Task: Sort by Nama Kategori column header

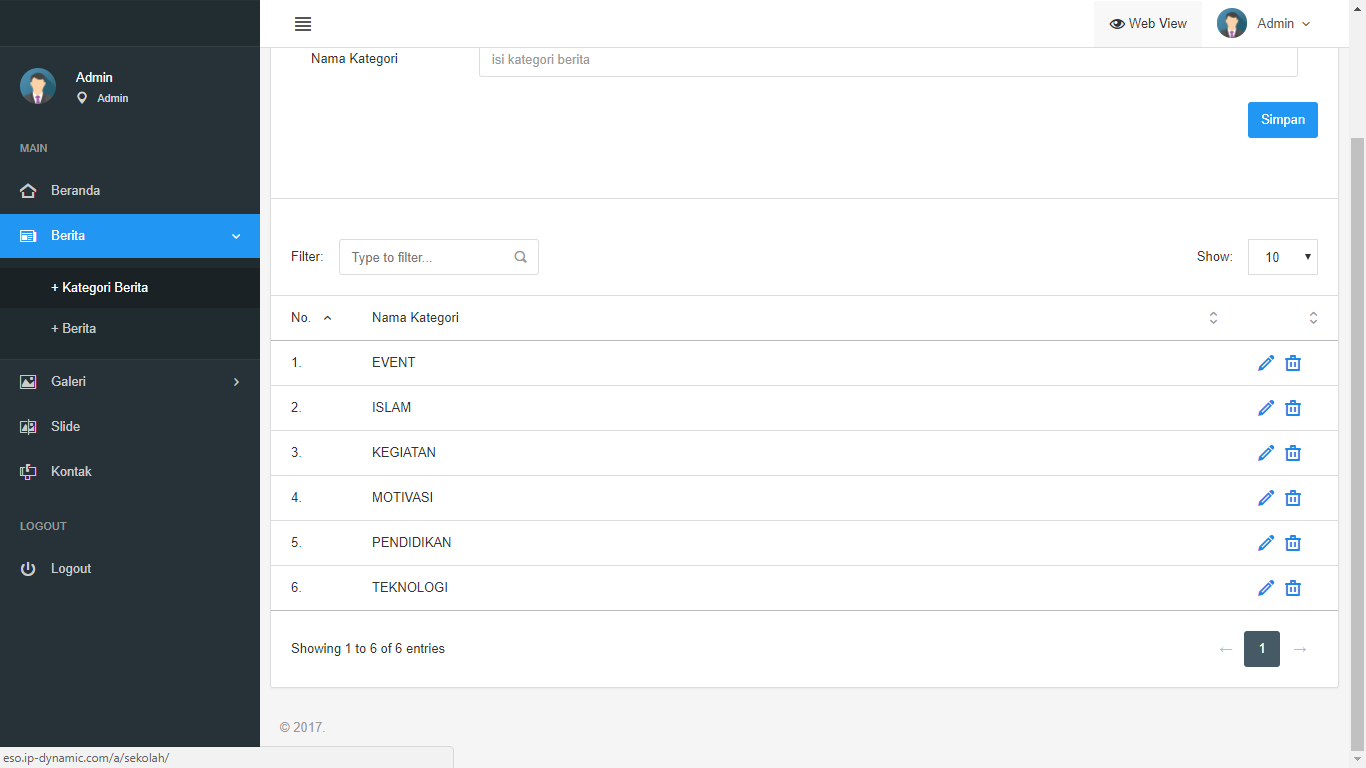Action: click(415, 318)
